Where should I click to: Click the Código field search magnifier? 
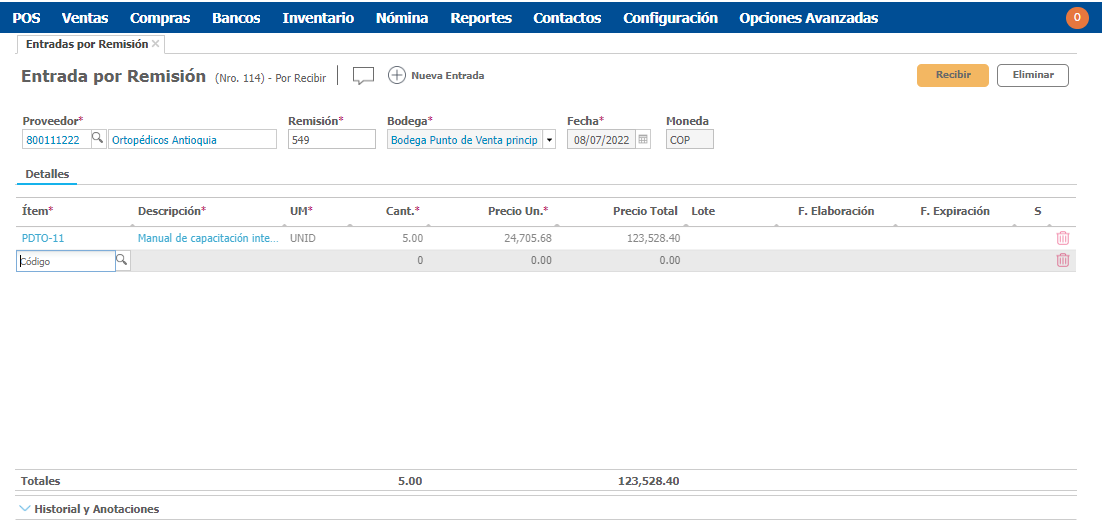click(x=122, y=260)
